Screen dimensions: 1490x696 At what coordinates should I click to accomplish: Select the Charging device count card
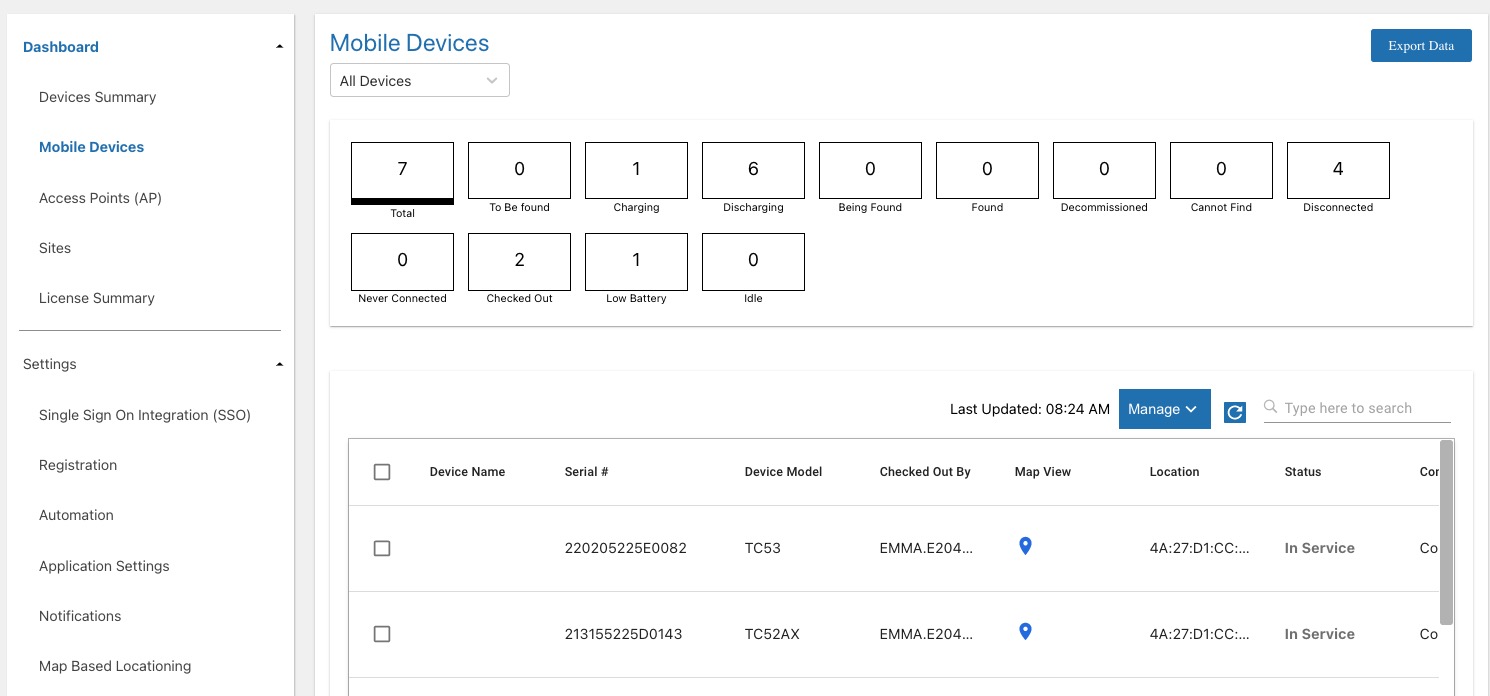[636, 170]
